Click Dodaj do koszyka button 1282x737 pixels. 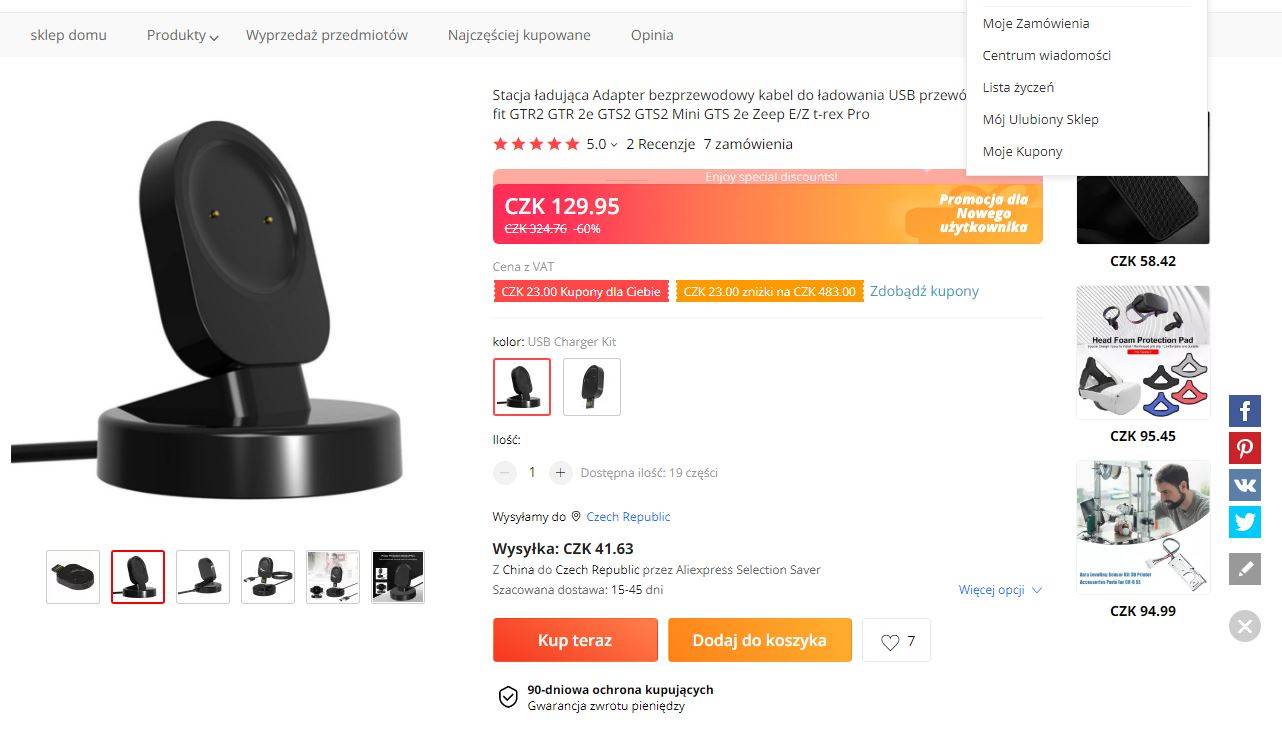click(x=760, y=640)
